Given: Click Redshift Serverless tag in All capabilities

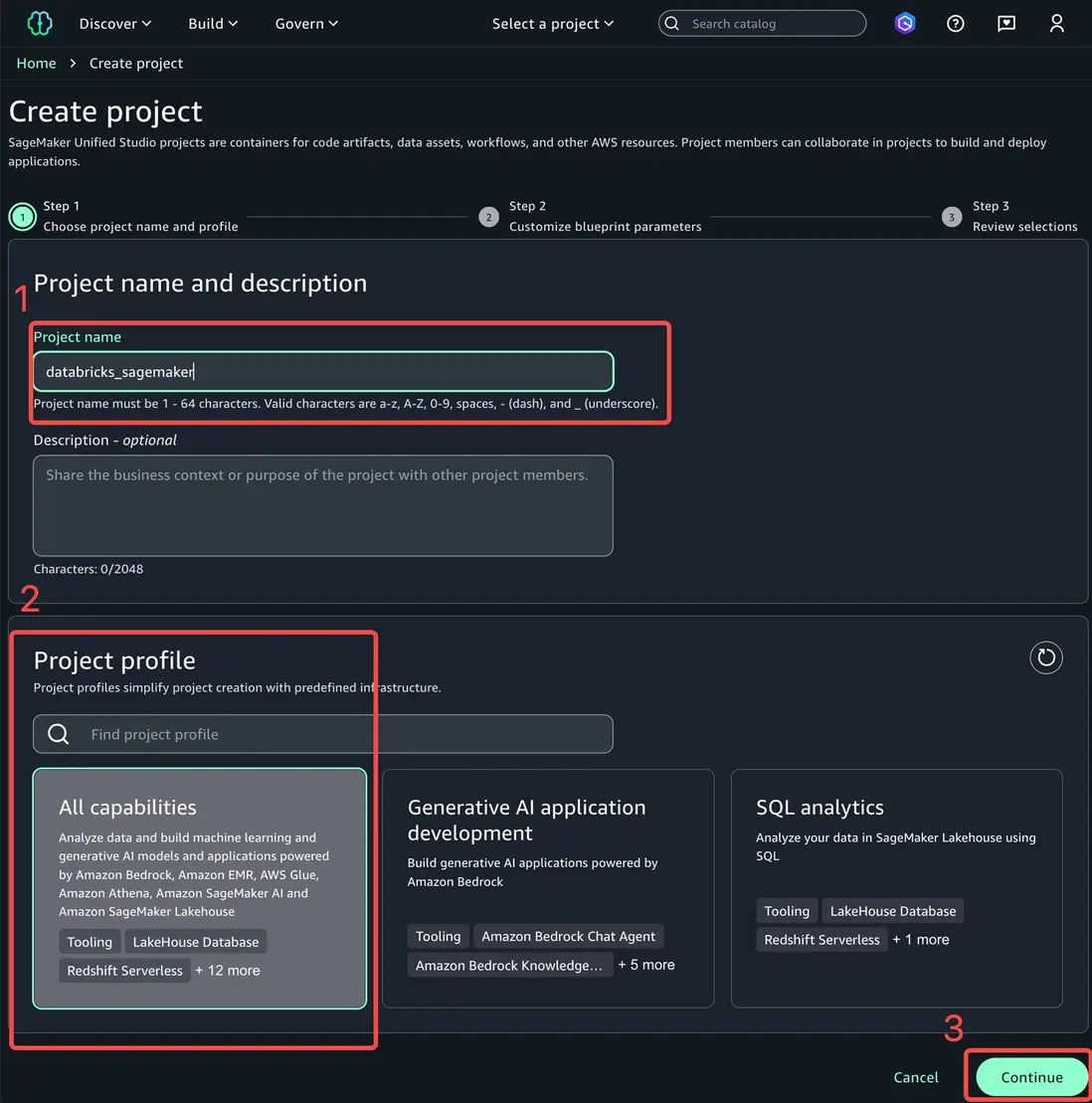Looking at the screenshot, I should pos(124,971).
